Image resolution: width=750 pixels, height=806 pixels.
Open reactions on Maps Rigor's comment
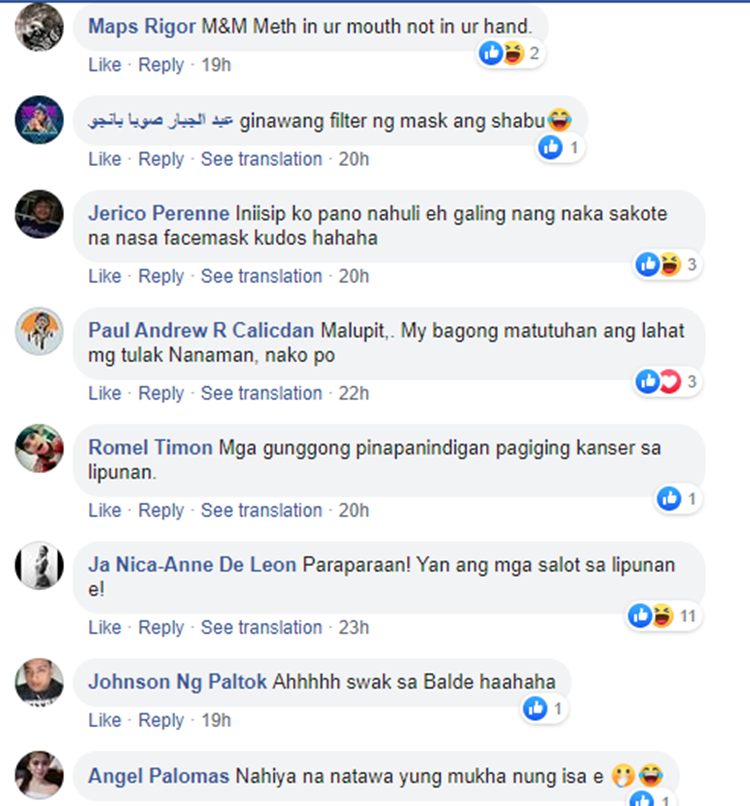pos(510,53)
